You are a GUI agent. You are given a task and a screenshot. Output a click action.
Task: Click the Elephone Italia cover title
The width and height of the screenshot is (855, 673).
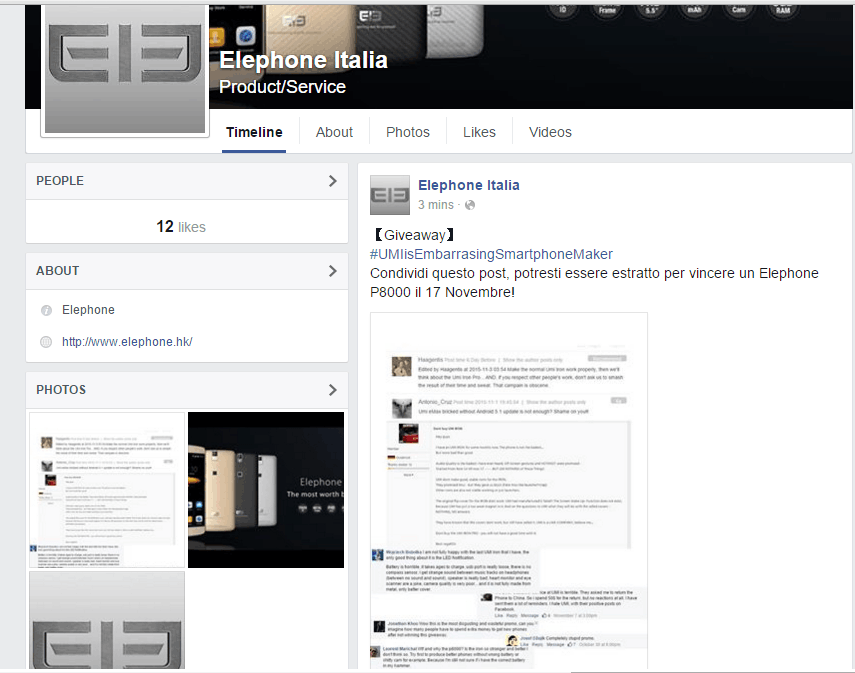pyautogui.click(x=303, y=60)
